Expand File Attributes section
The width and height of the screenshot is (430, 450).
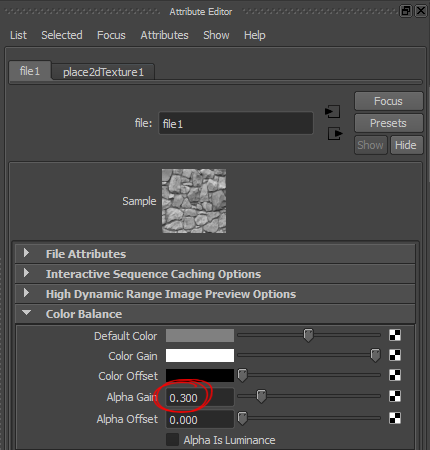pos(215,254)
